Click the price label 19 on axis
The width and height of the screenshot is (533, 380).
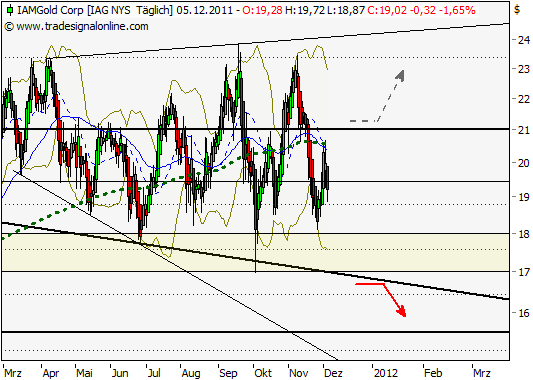(523, 197)
